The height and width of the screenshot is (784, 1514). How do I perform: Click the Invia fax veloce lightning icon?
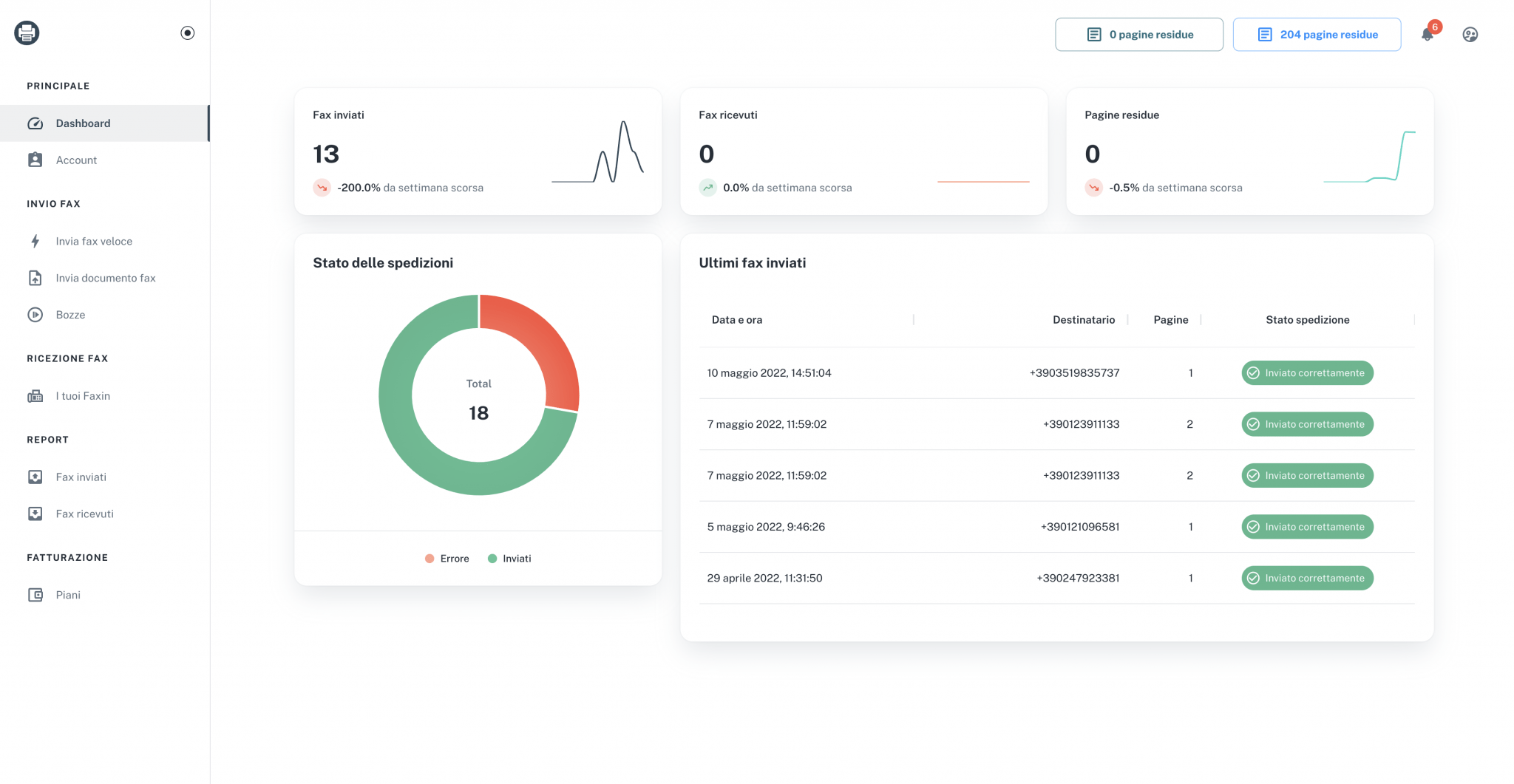[35, 242]
